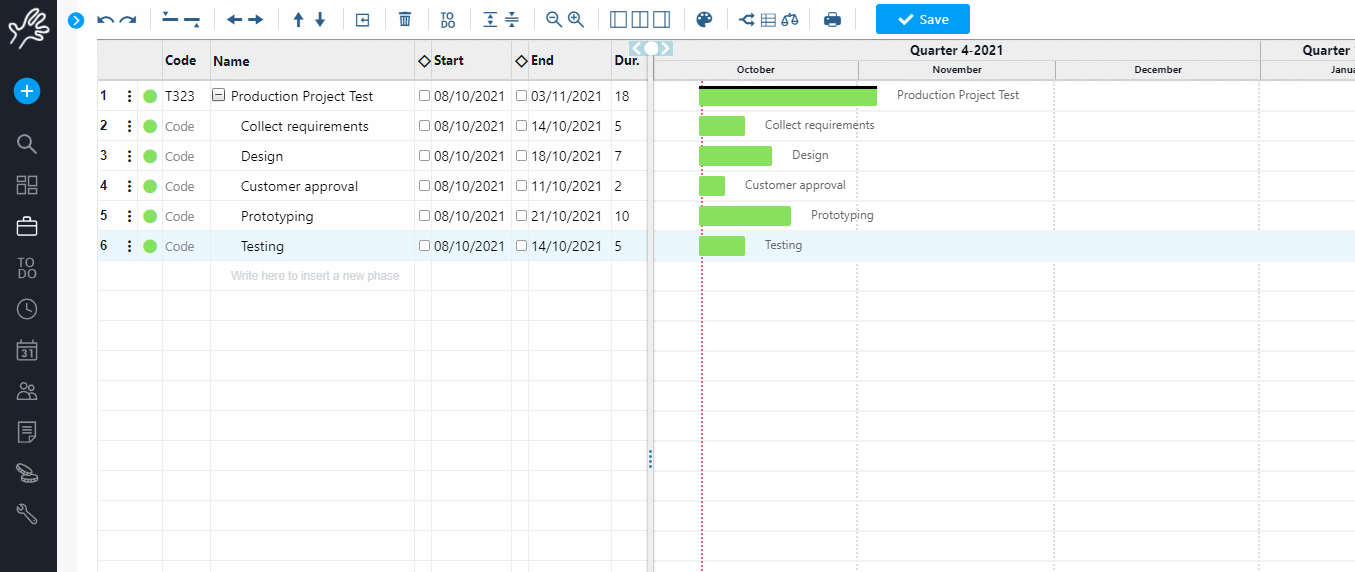Toggle end milestone checkbox for Prototyping
This screenshot has height=572, width=1355.
tap(521, 216)
